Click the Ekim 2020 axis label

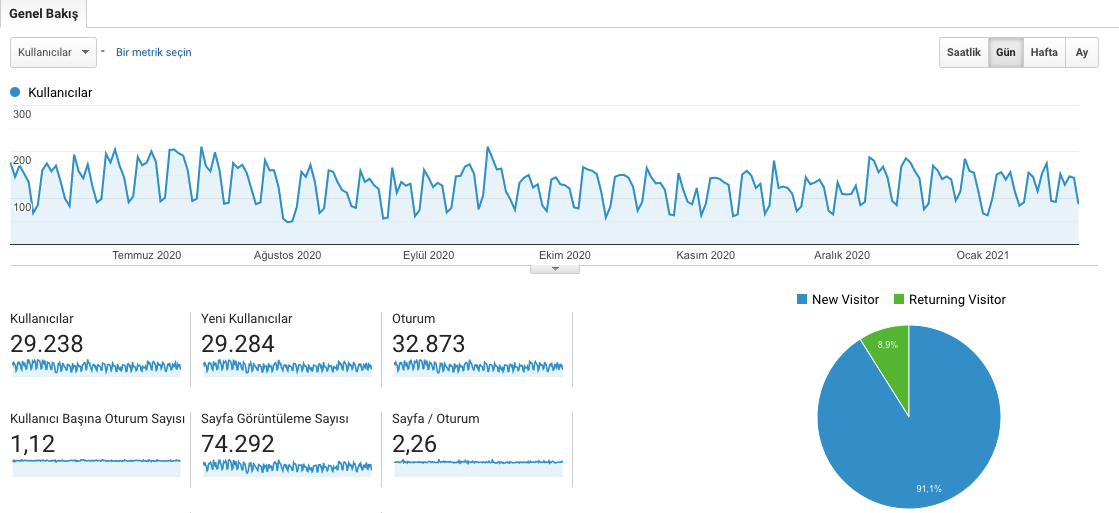click(x=564, y=255)
